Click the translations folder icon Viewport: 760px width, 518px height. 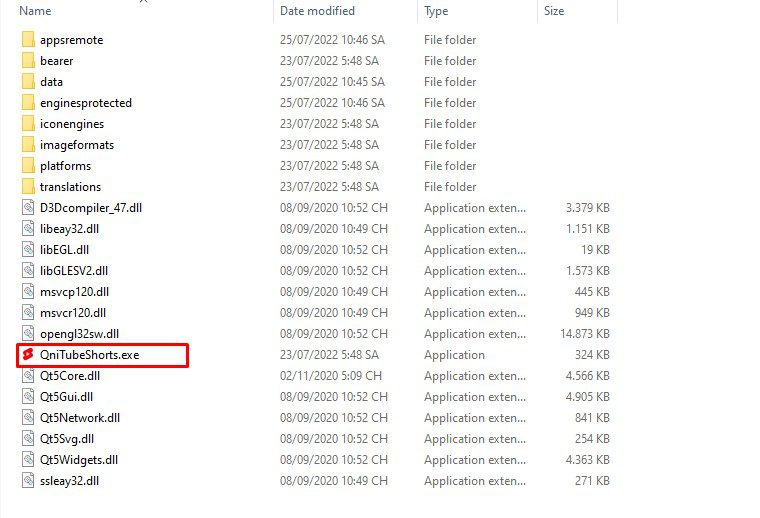(x=28, y=187)
